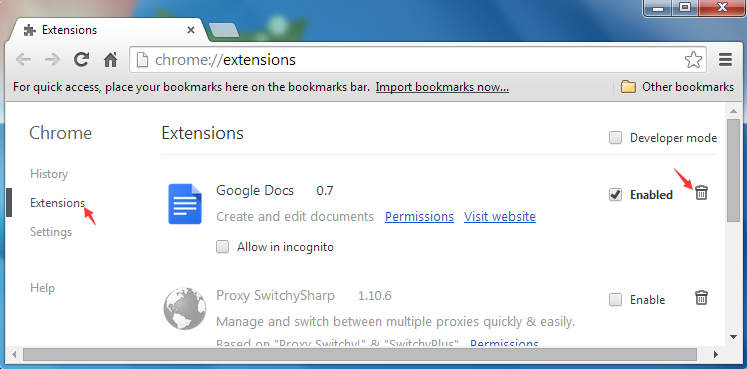The height and width of the screenshot is (369, 747).
Task: Bookmark this page with the star
Action: coord(693,60)
